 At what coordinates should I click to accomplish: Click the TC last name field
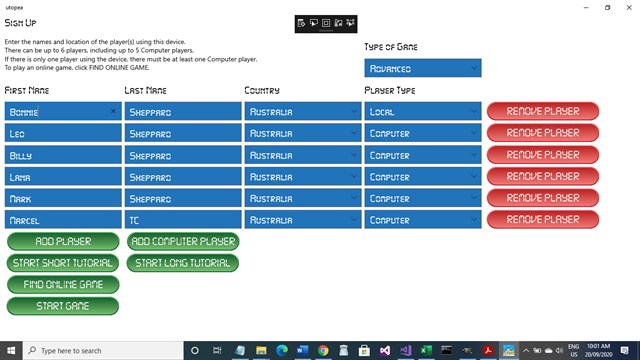pos(183,220)
